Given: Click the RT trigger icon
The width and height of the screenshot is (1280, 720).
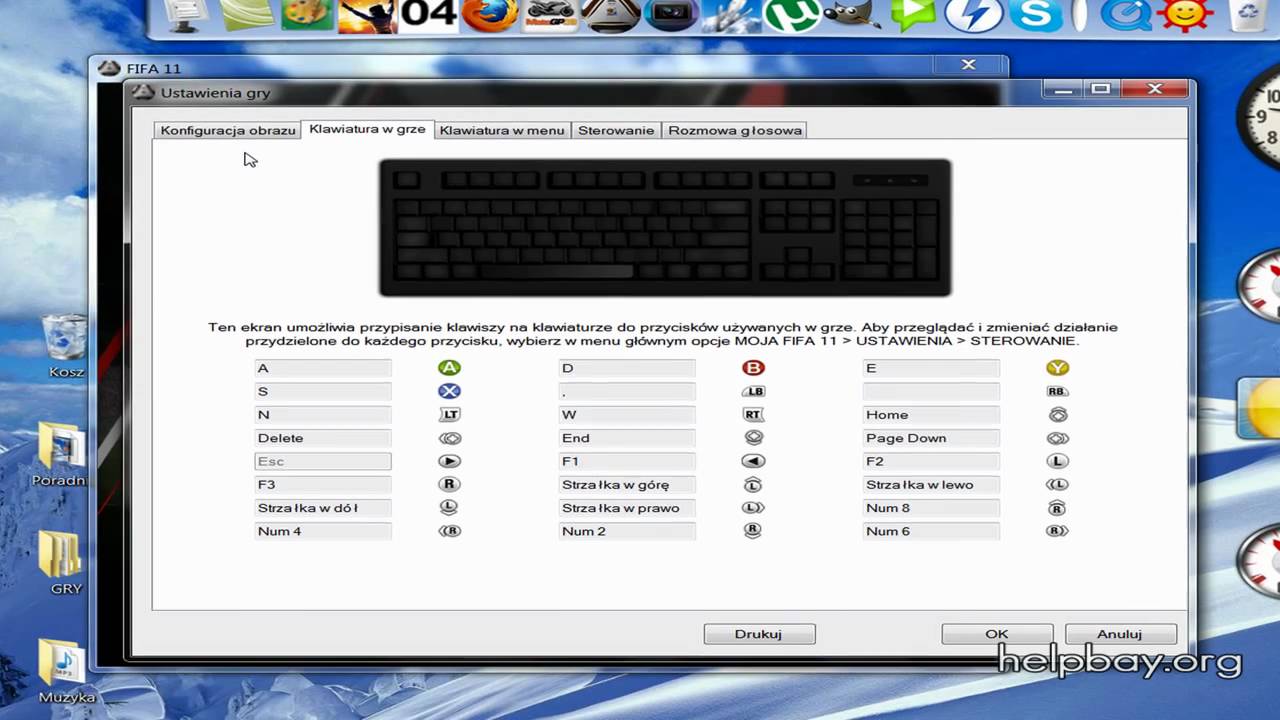Looking at the screenshot, I should tap(753, 414).
